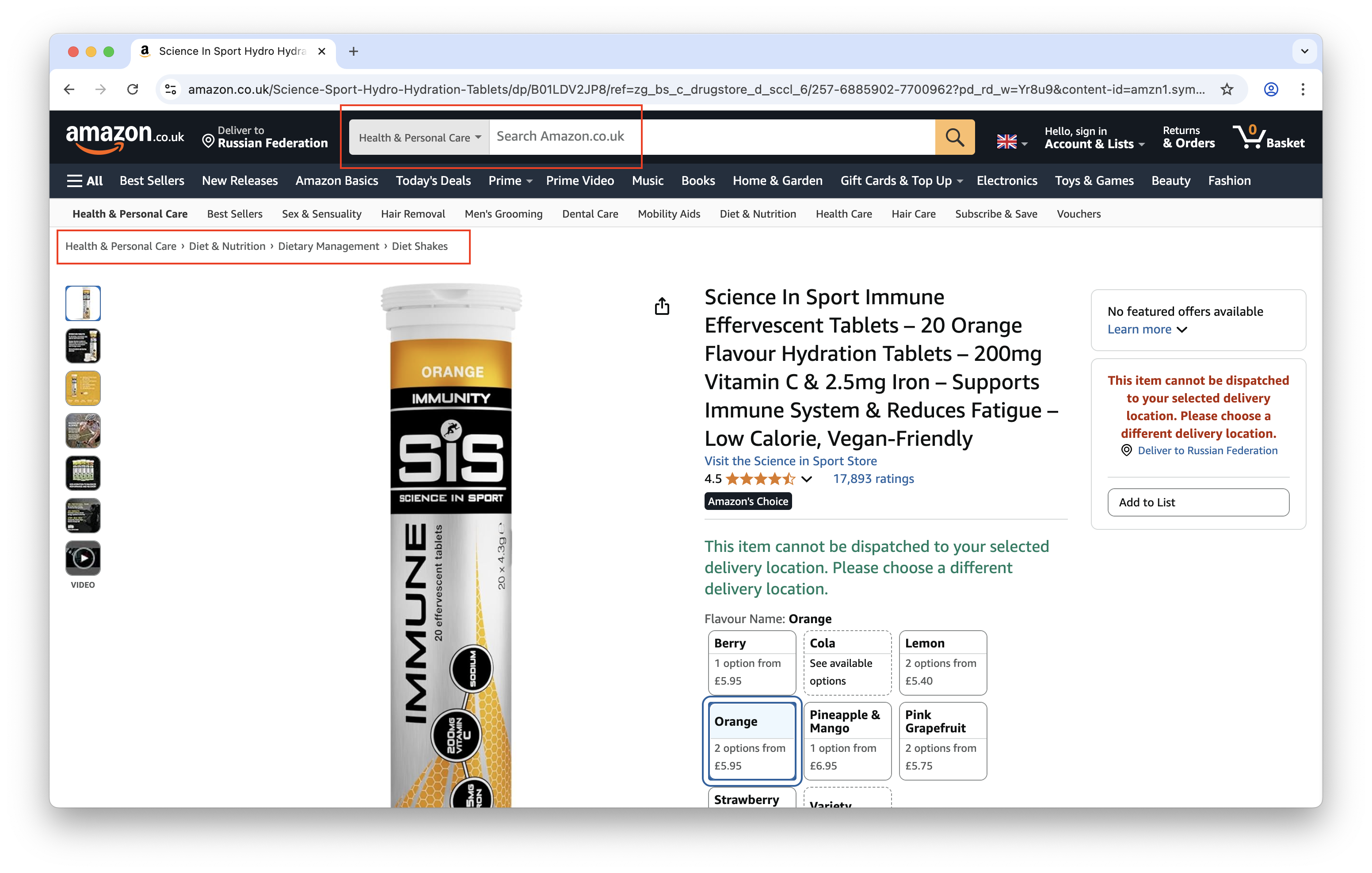Viewport: 1372px width, 873px height.
Task: Select the Strawberry flavour option
Action: click(x=751, y=798)
